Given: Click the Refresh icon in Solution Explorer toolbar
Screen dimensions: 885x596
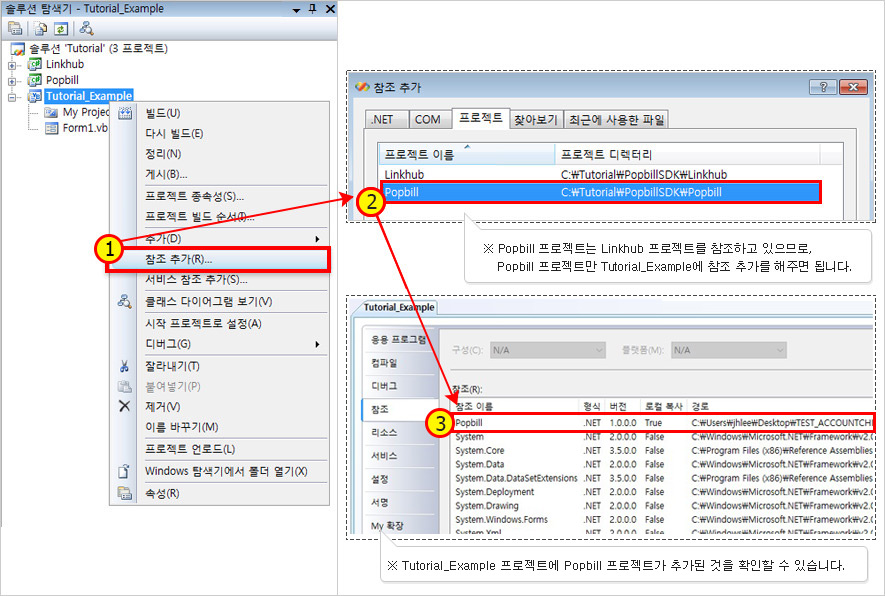Looking at the screenshot, I should (x=61, y=28).
